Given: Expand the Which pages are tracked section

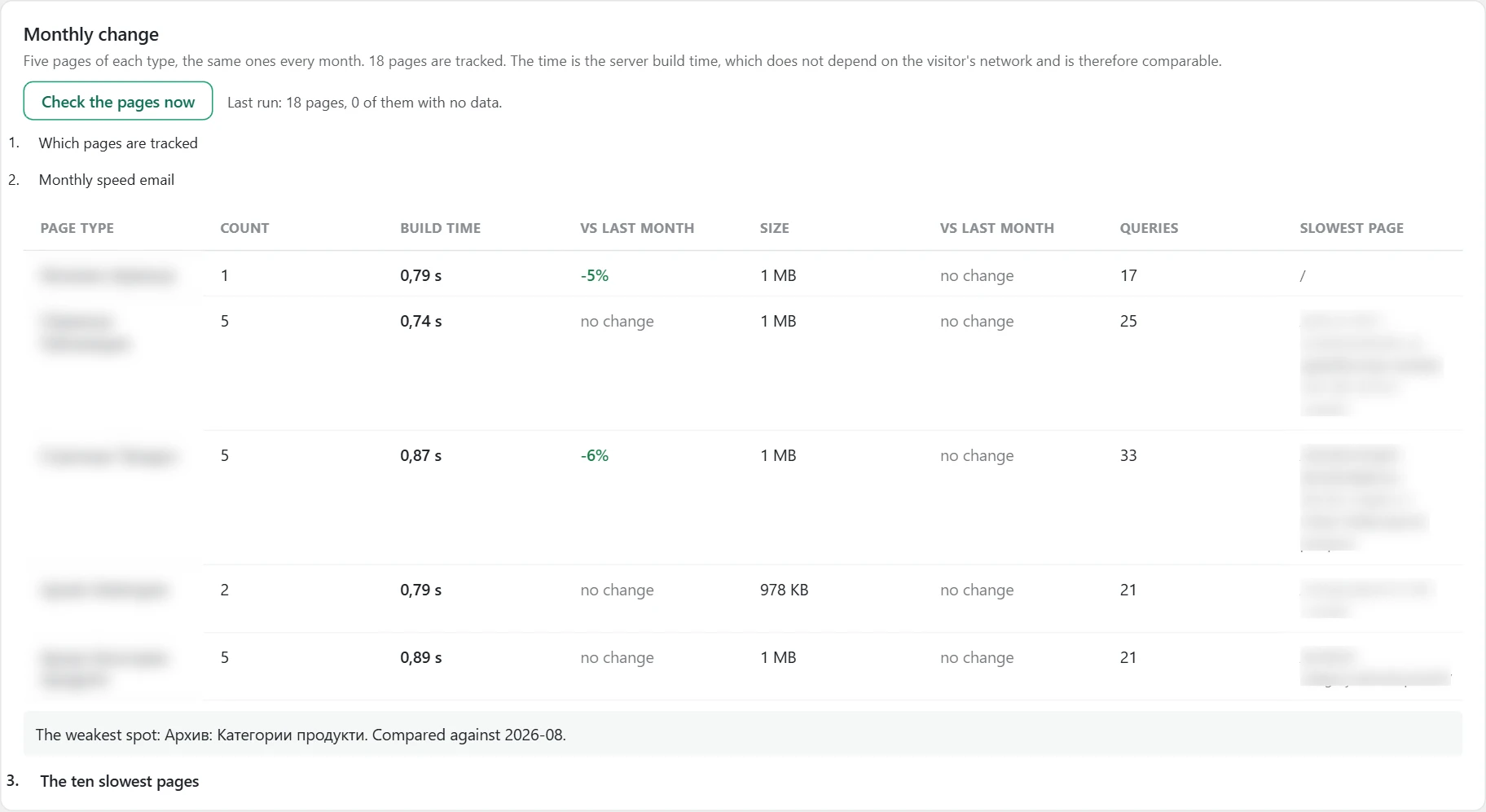Looking at the screenshot, I should point(118,143).
